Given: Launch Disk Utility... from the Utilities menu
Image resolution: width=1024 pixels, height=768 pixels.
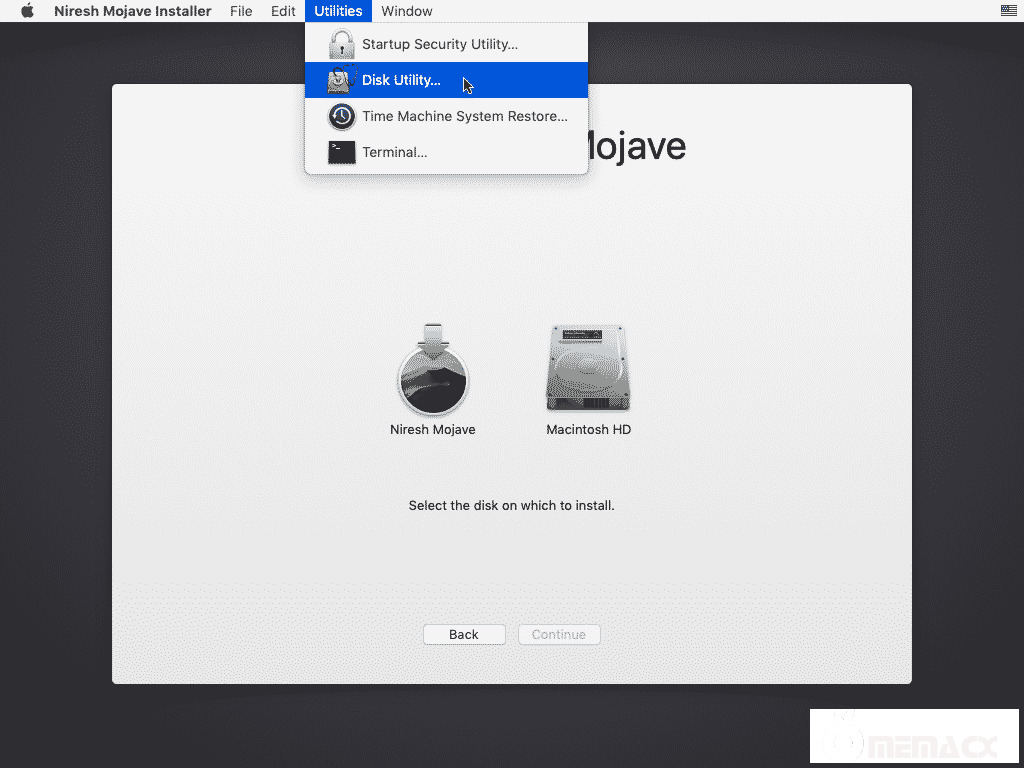Looking at the screenshot, I should pyautogui.click(x=401, y=80).
